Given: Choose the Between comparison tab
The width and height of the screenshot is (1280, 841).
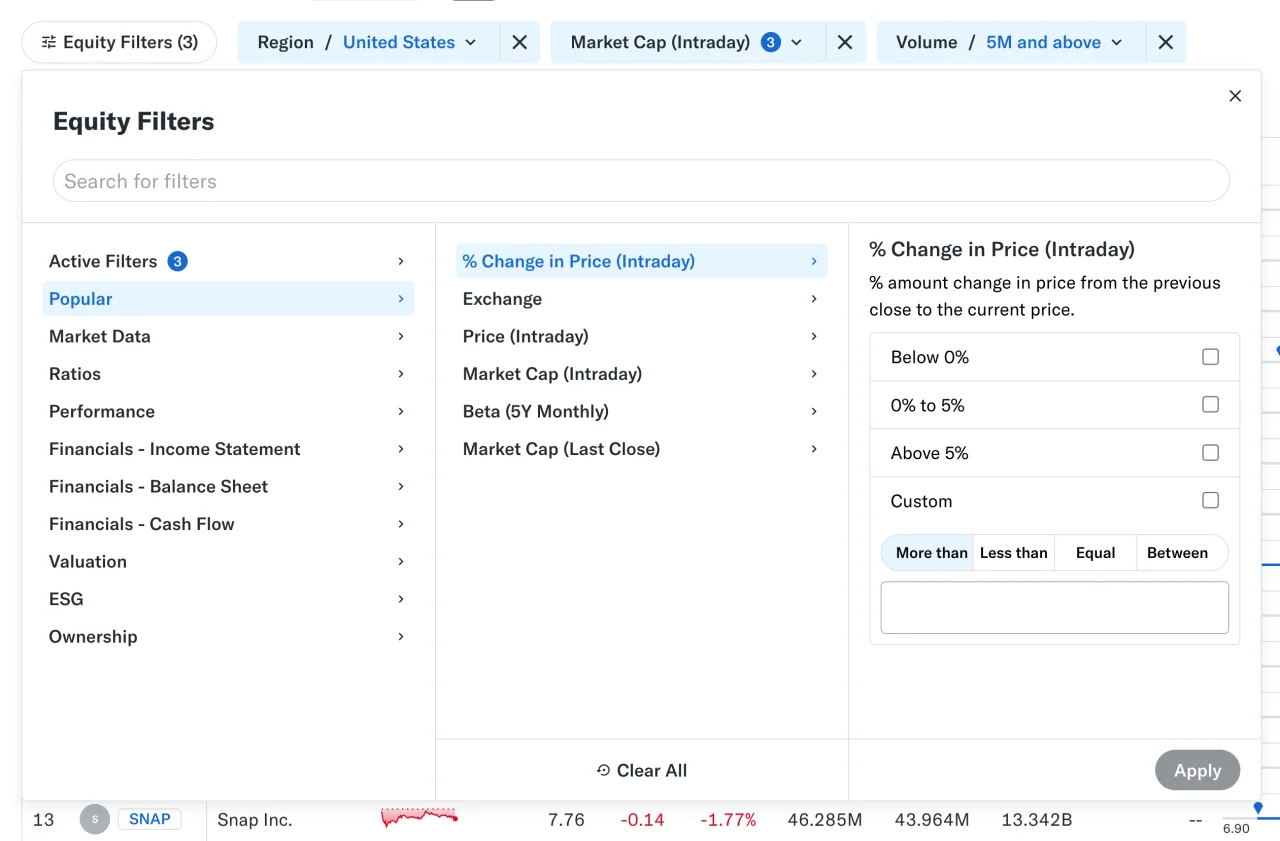Looking at the screenshot, I should coord(1177,553).
